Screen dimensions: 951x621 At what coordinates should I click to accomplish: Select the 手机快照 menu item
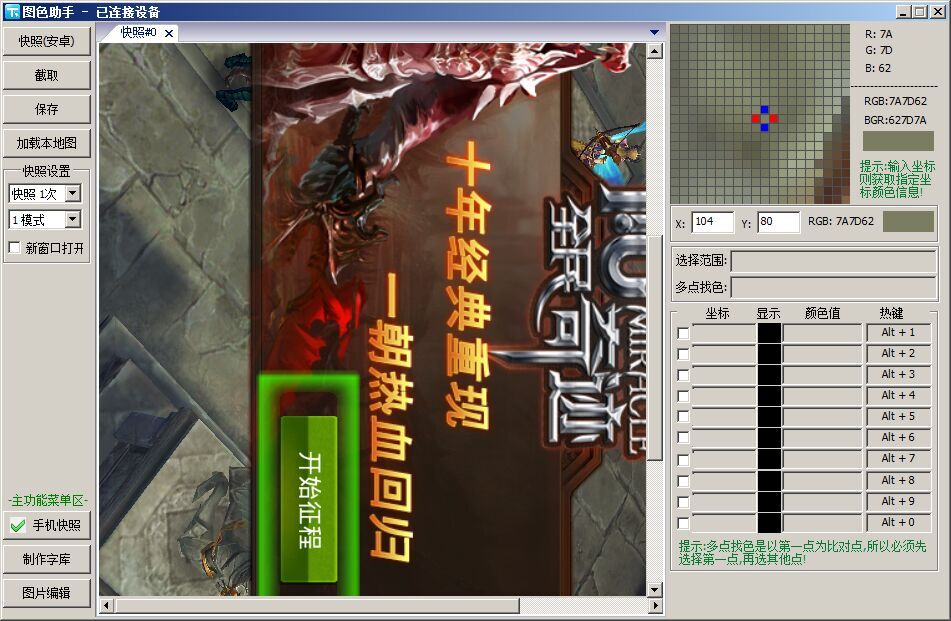47,525
